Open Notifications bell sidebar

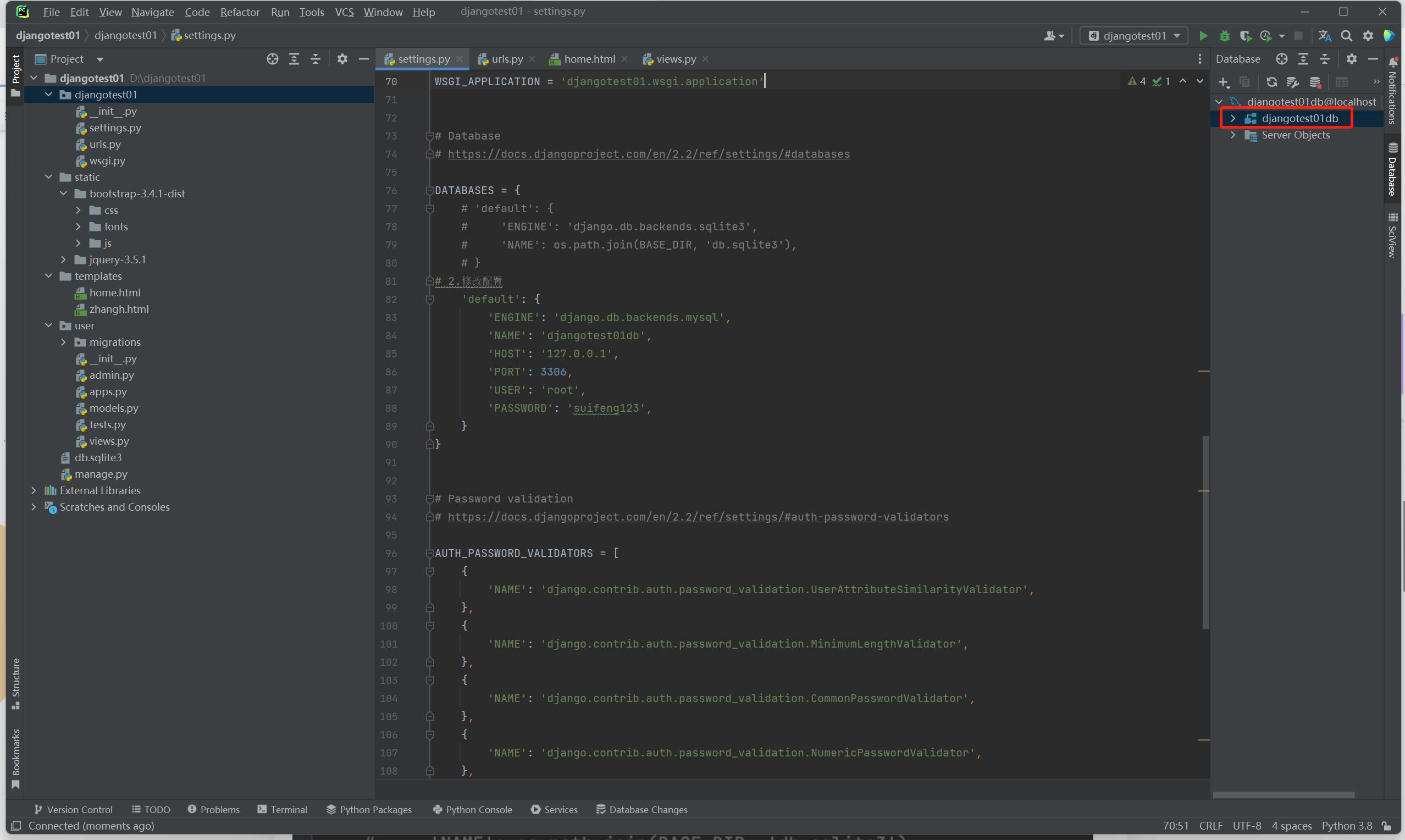(x=1392, y=91)
